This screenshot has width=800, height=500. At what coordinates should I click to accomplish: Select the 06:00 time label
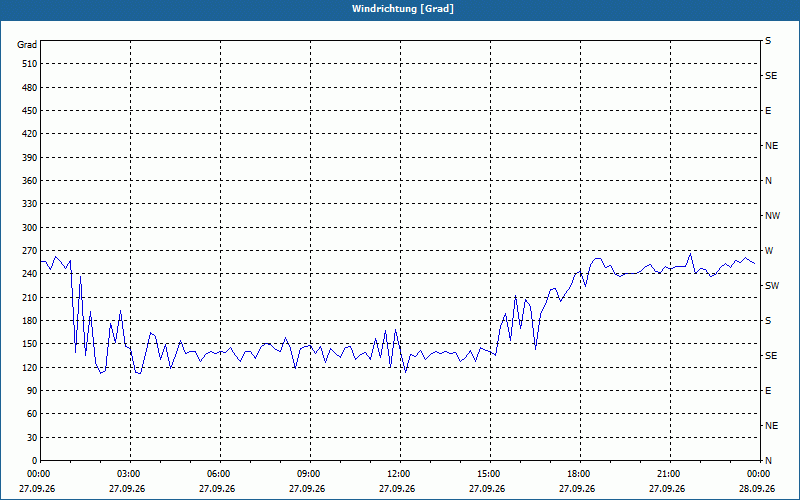(218, 474)
